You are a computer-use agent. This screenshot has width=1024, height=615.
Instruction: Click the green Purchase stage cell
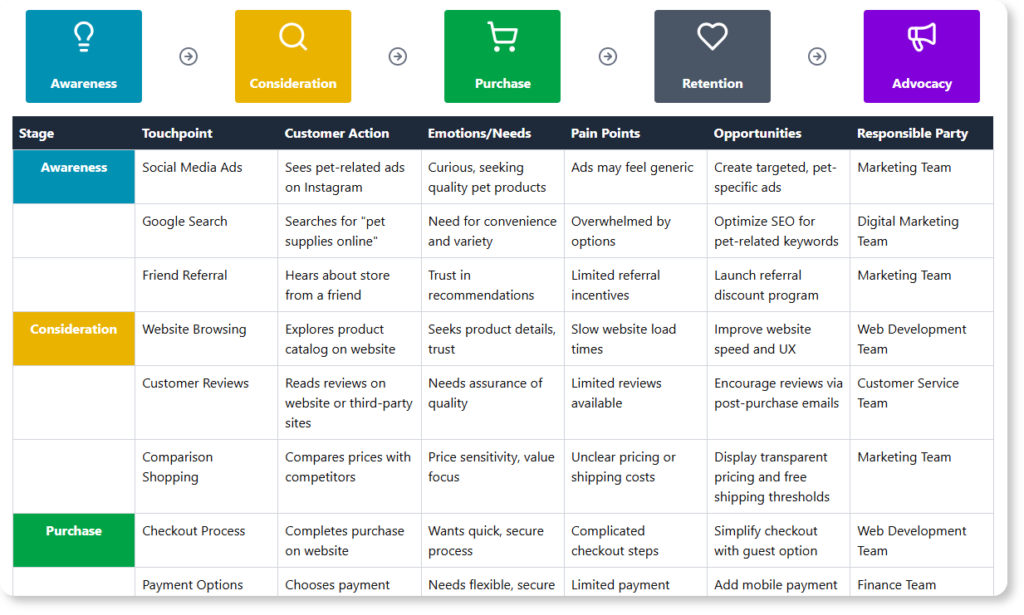[74, 540]
